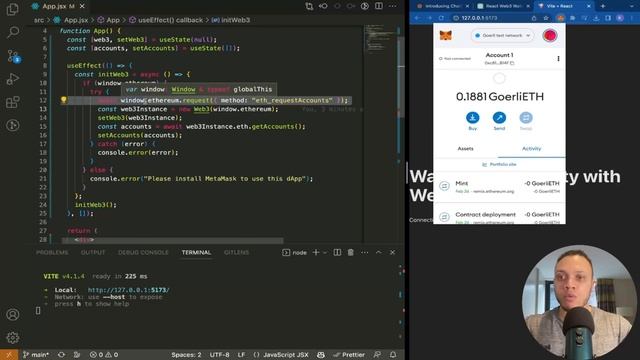
Task: Open the Search view in the activity bar
Action: pos(13,32)
